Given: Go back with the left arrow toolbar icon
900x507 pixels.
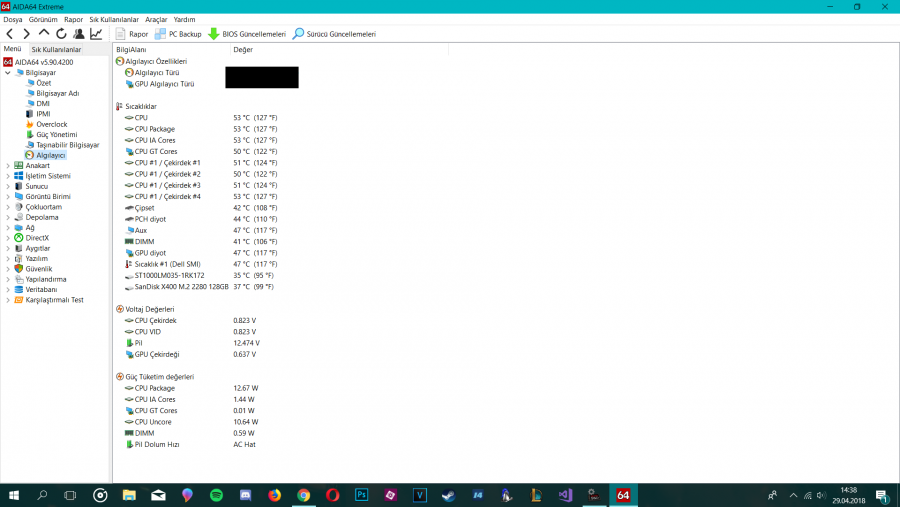Looking at the screenshot, I should point(10,34).
